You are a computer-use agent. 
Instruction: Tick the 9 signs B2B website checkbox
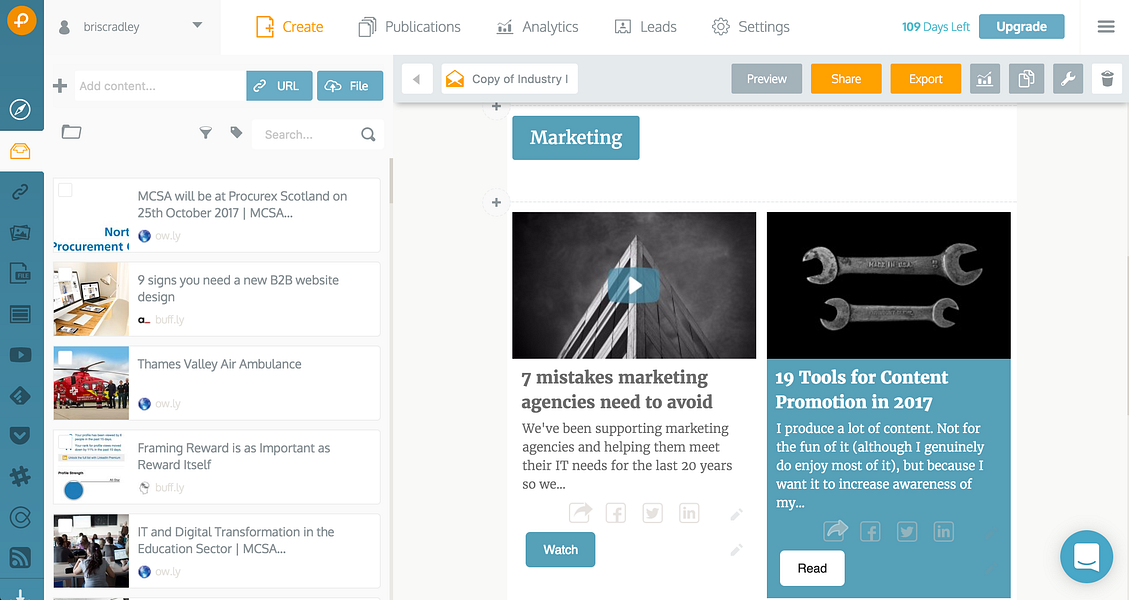(x=65, y=274)
